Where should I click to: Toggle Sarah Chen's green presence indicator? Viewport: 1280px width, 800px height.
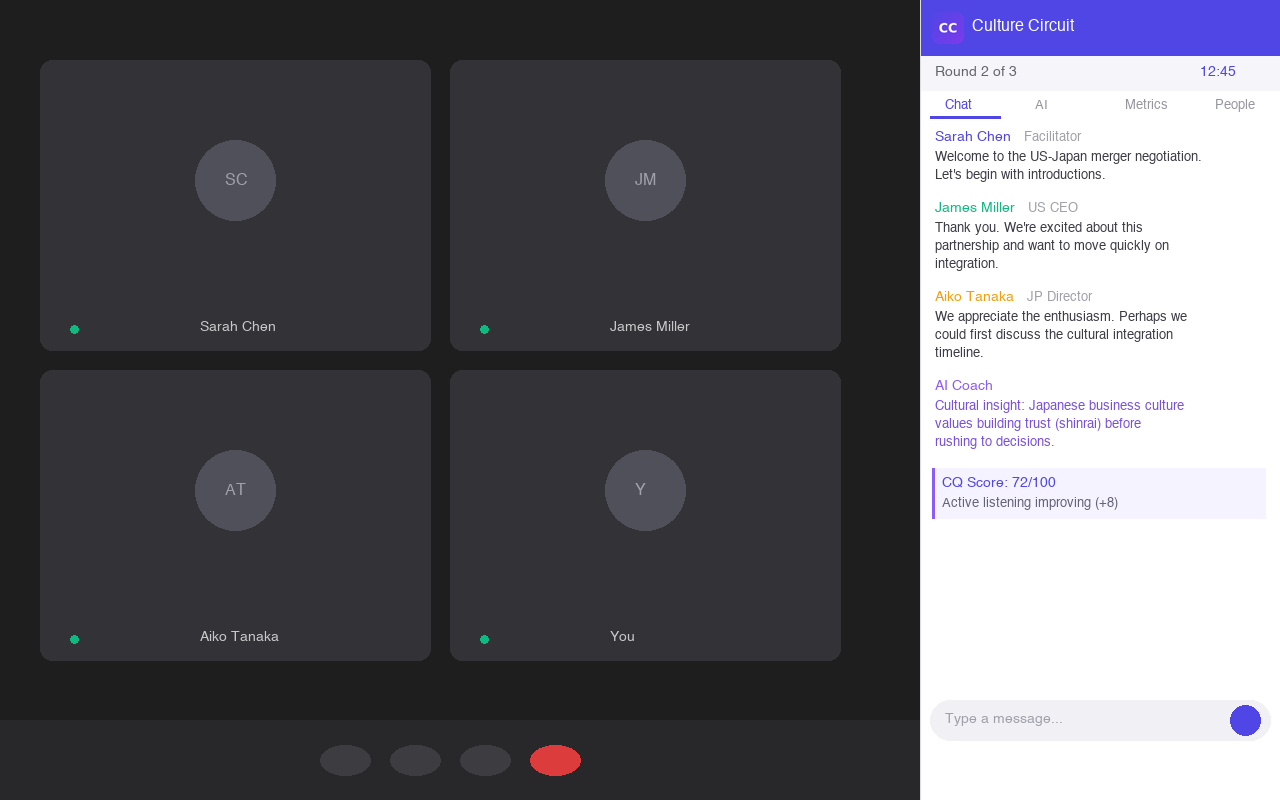pyautogui.click(x=74, y=328)
